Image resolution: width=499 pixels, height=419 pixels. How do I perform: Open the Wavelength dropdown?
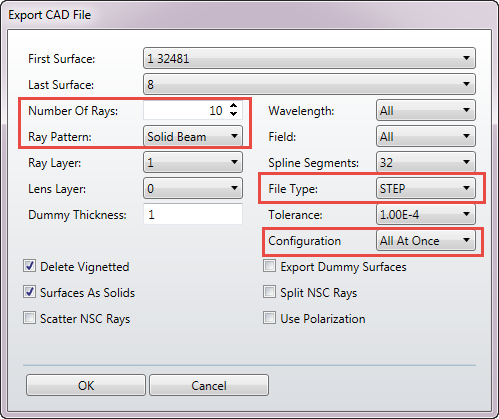426,110
